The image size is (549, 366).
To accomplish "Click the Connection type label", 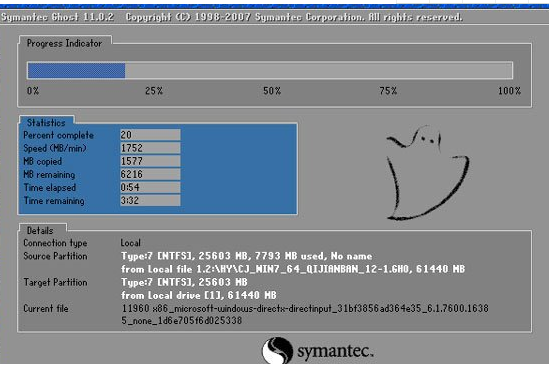I will point(55,243).
